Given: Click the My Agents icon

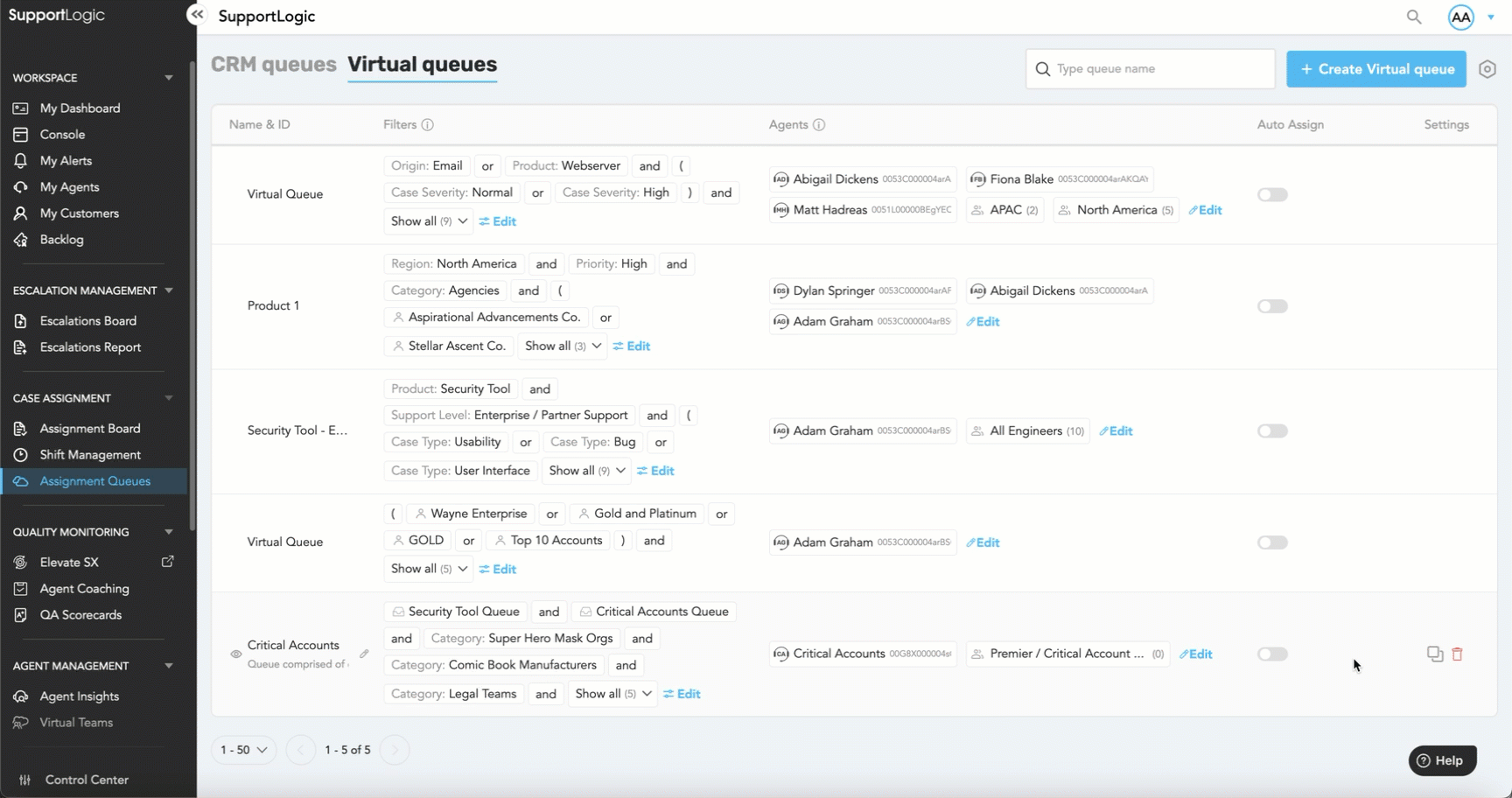Looking at the screenshot, I should click(21, 187).
